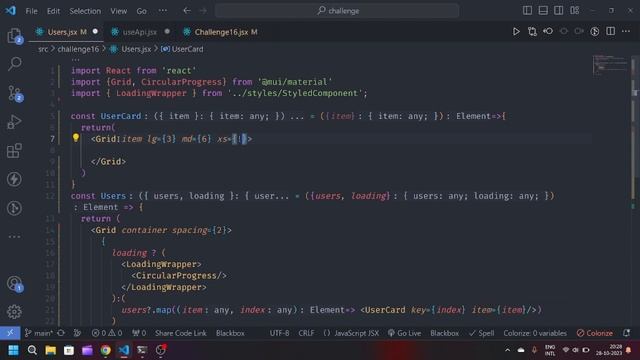Switch to the useApi.jsx tab
Screen dimensions: 640x360
(x=140, y=32)
